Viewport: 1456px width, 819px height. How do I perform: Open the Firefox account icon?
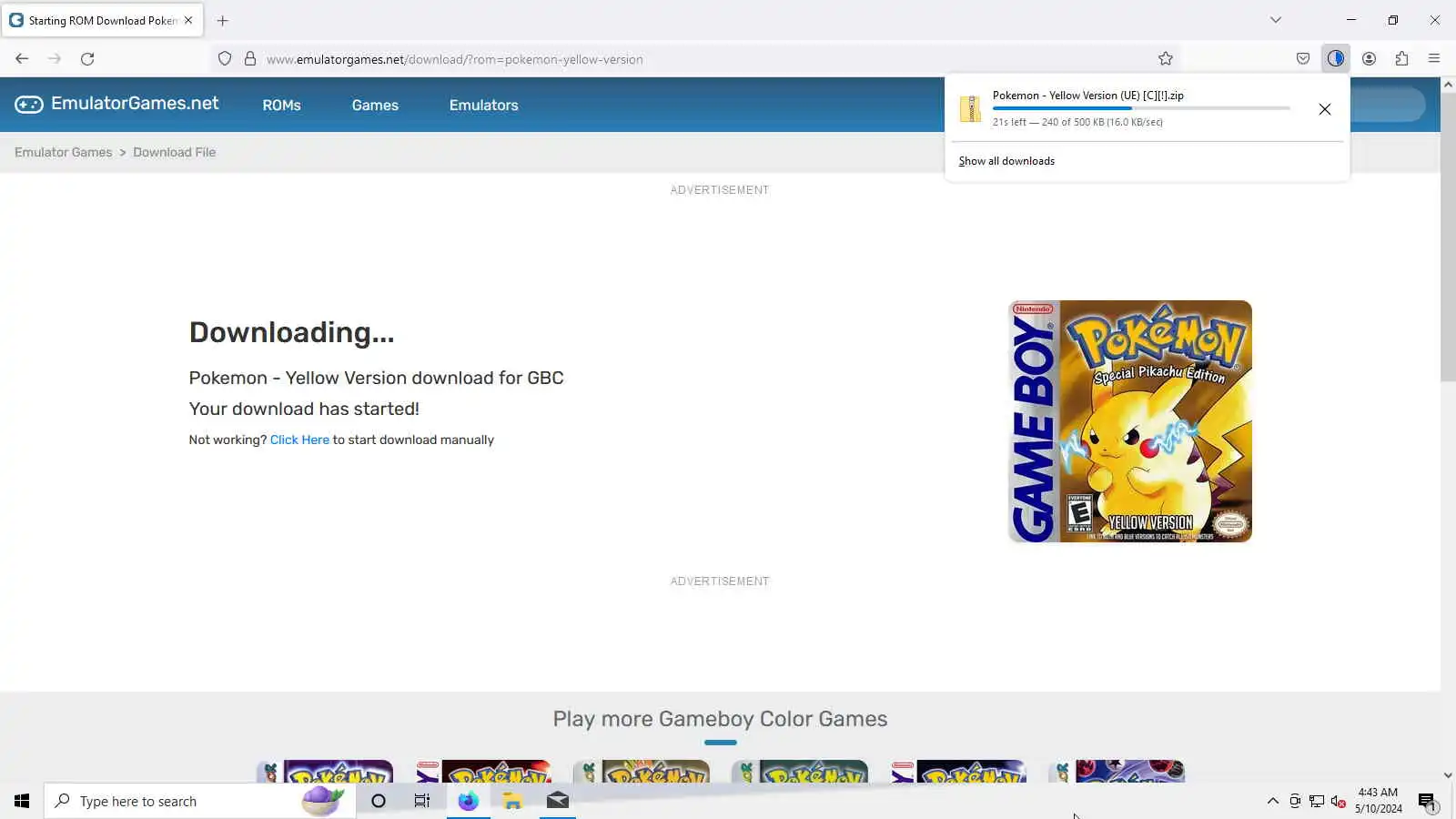1369,59
